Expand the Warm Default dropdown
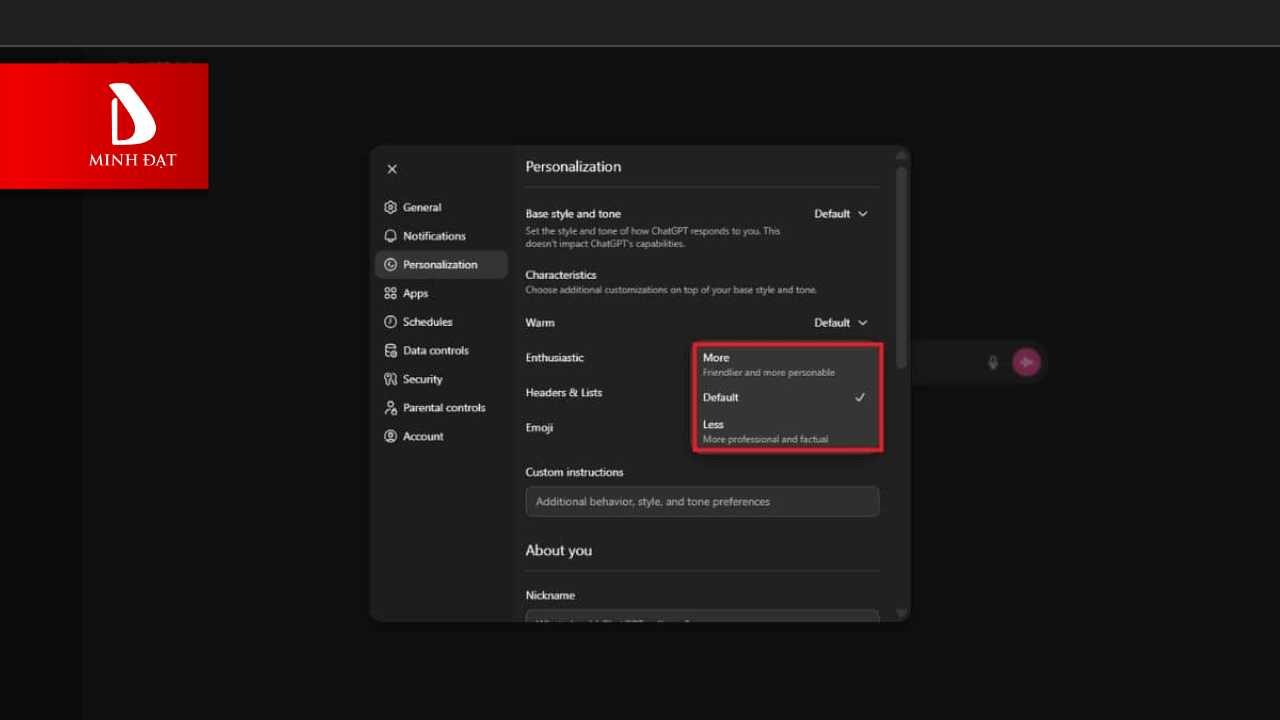This screenshot has width=1280, height=720. [x=840, y=323]
